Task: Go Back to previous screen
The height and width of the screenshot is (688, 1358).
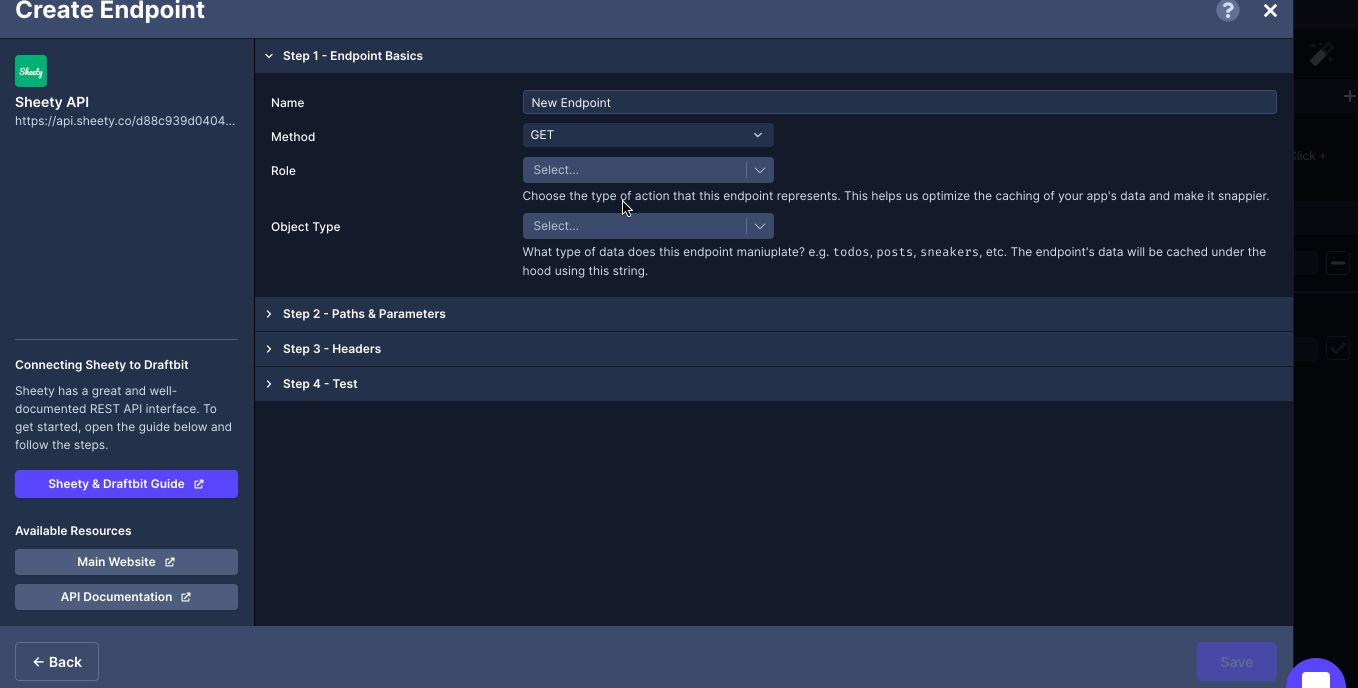Action: 57,661
